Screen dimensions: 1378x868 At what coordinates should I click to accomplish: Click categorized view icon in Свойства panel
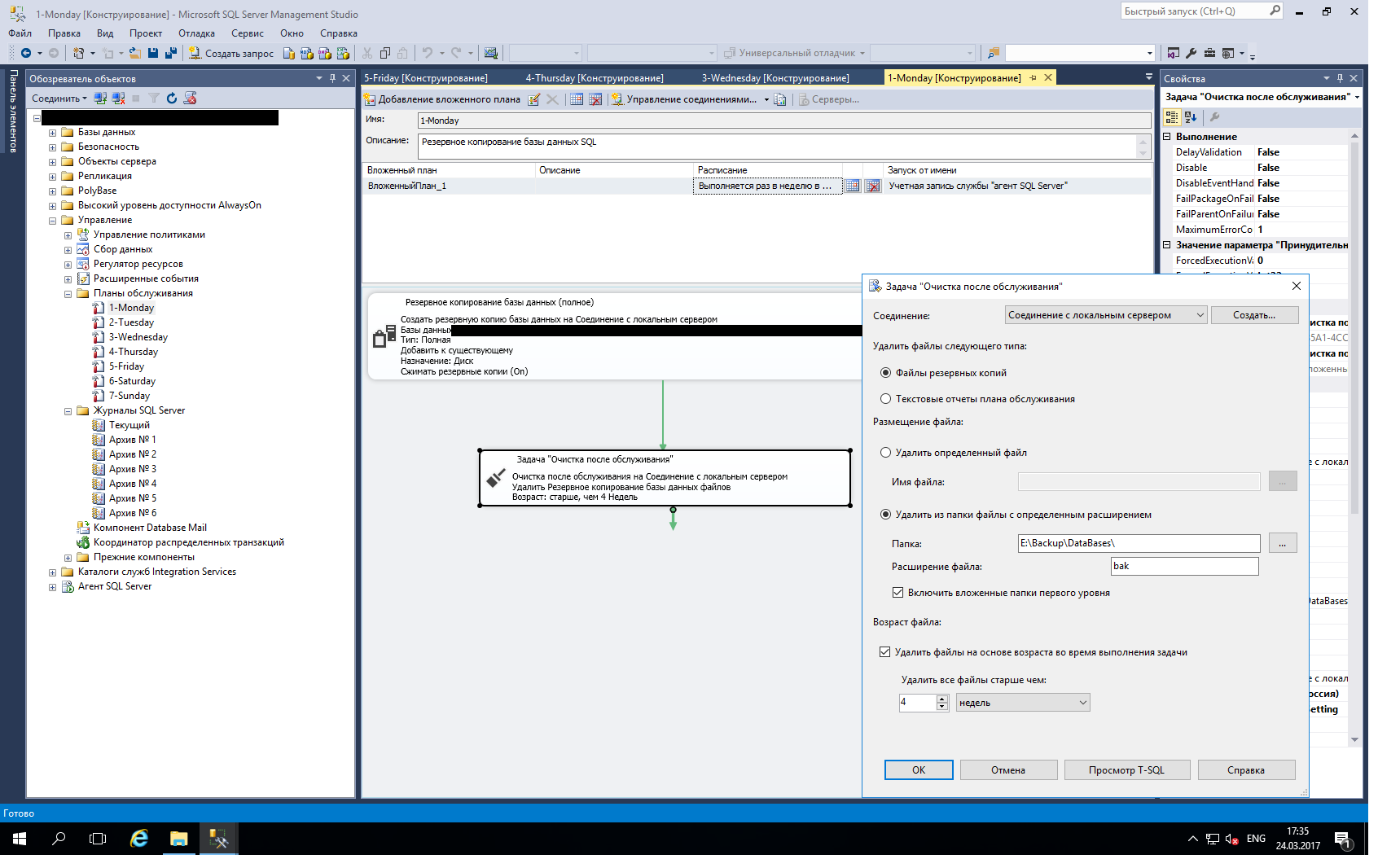coord(1172,117)
